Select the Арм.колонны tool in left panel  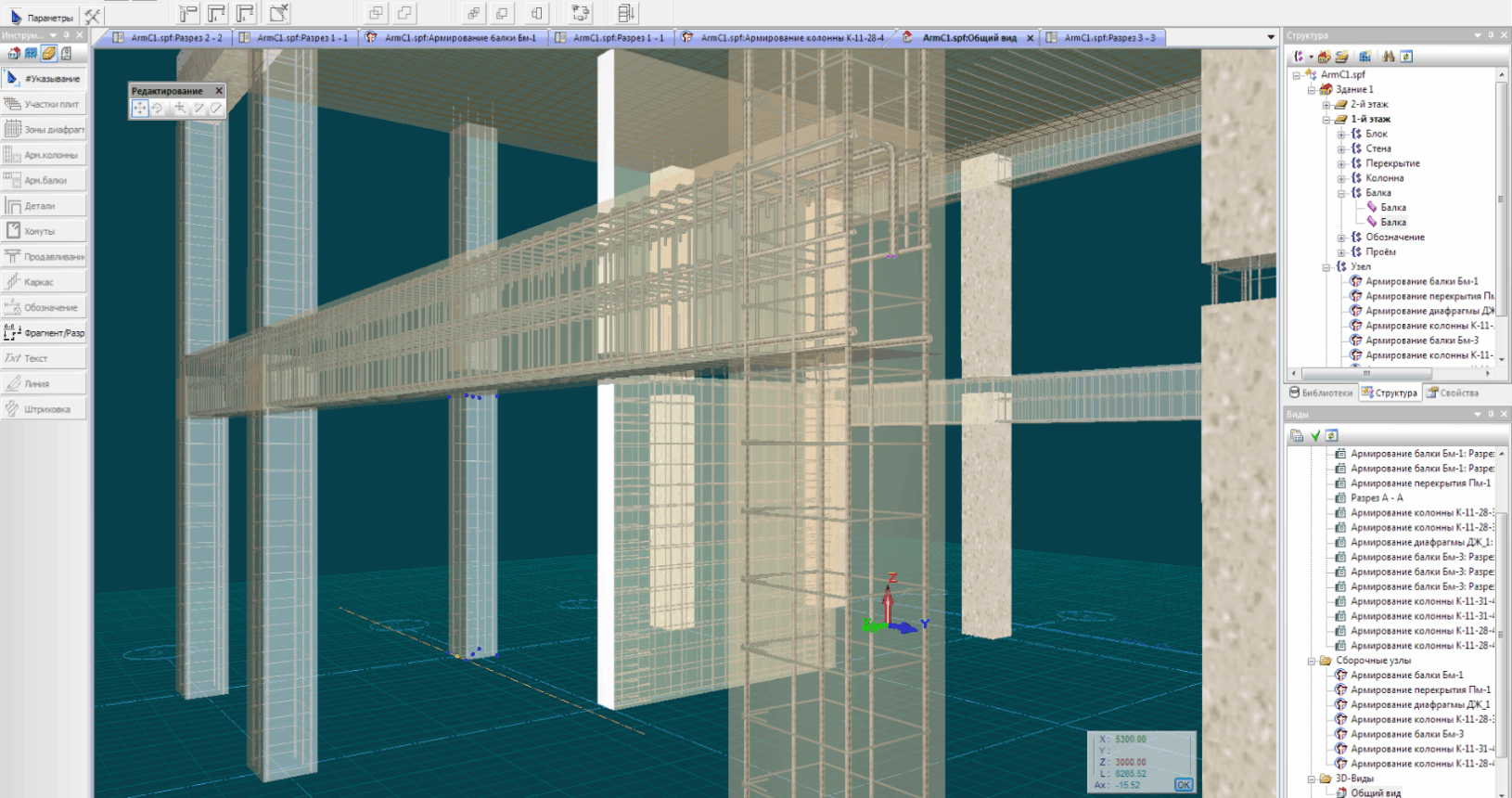pos(44,155)
